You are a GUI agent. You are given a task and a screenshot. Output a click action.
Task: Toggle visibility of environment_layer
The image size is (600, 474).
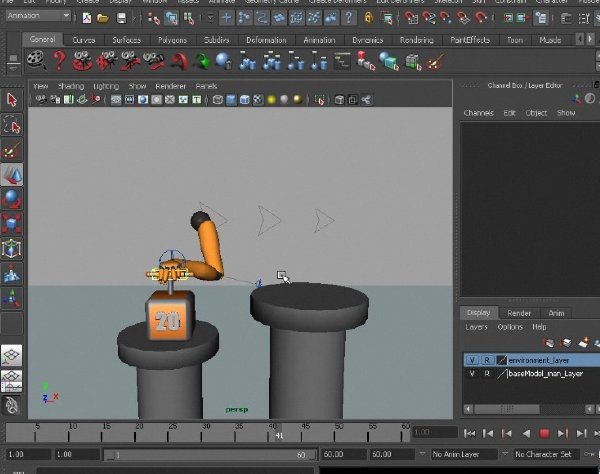pyautogui.click(x=472, y=360)
